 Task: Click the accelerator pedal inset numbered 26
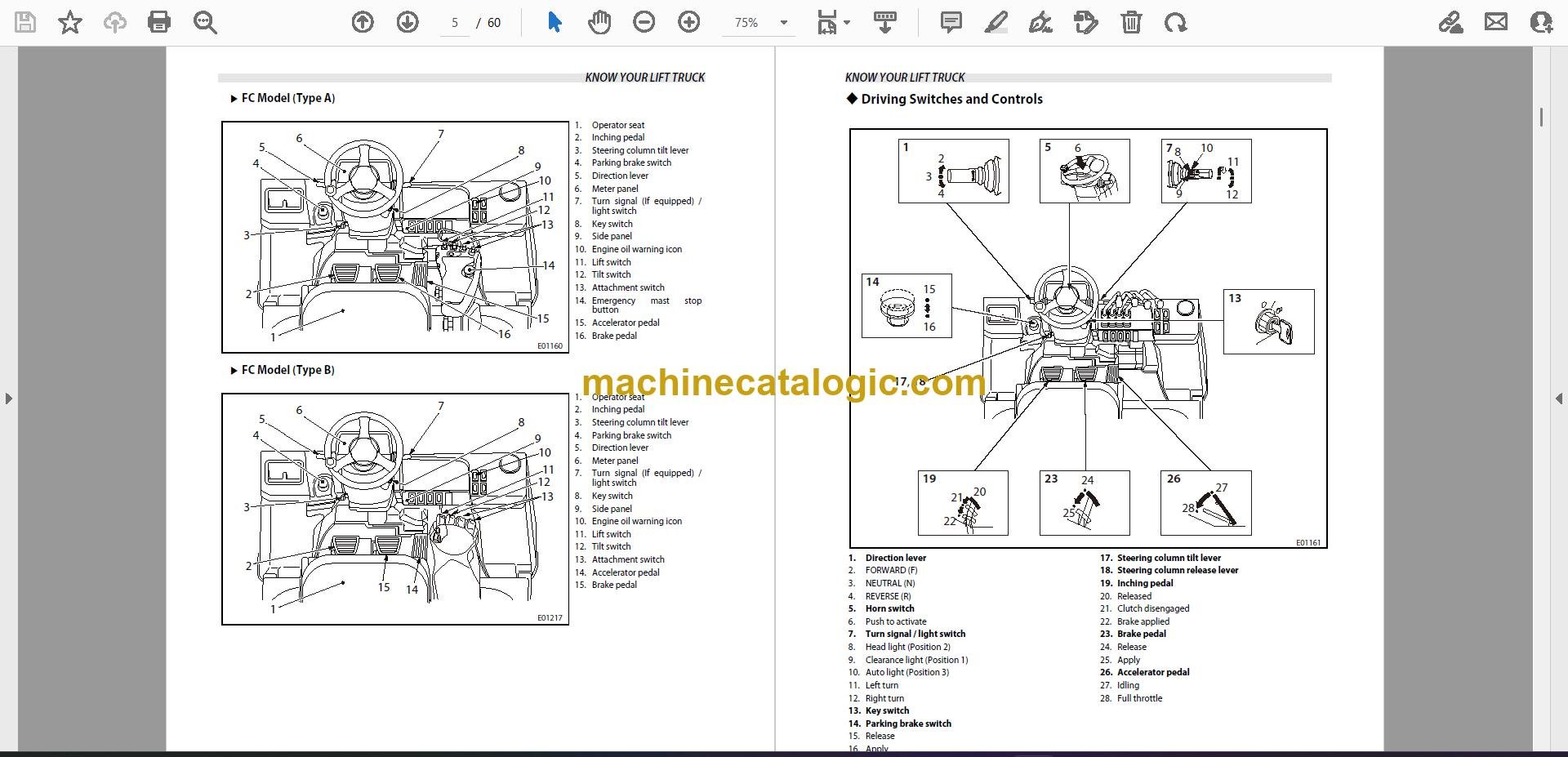(x=1205, y=502)
